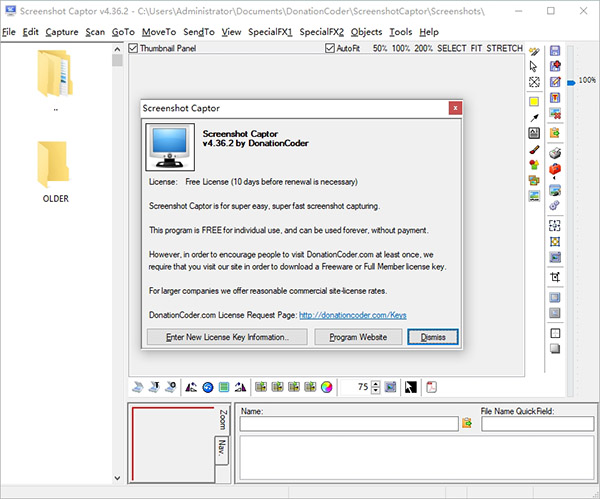Click the scanner icon marked with T
The width and height of the screenshot is (600, 499).
pyautogui.click(x=154, y=387)
